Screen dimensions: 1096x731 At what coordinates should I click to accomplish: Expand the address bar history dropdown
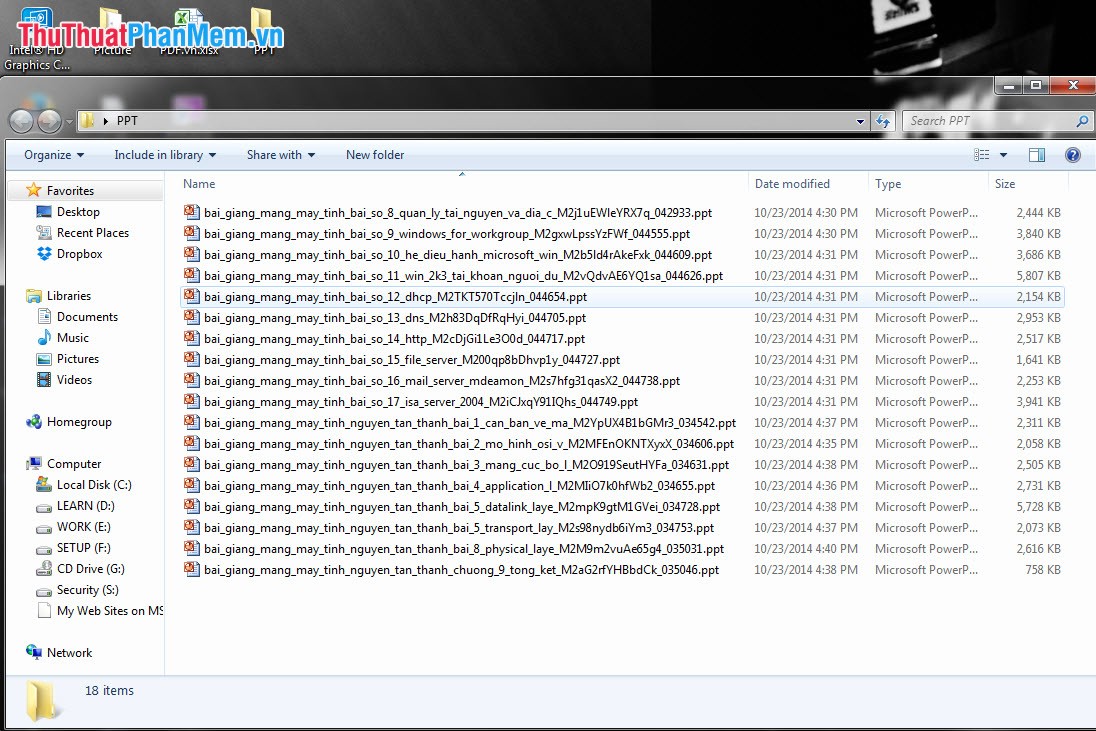(858, 120)
